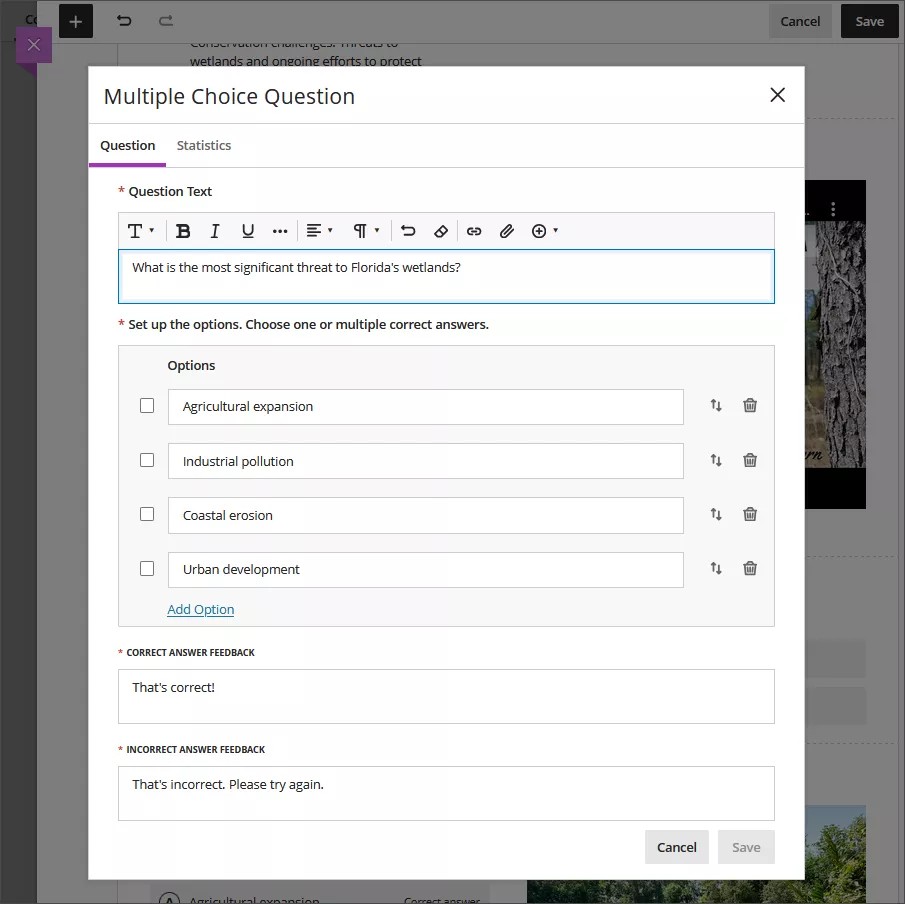Image resolution: width=905 pixels, height=904 pixels.
Task: Open the text alignment dropdown
Action: tap(318, 231)
